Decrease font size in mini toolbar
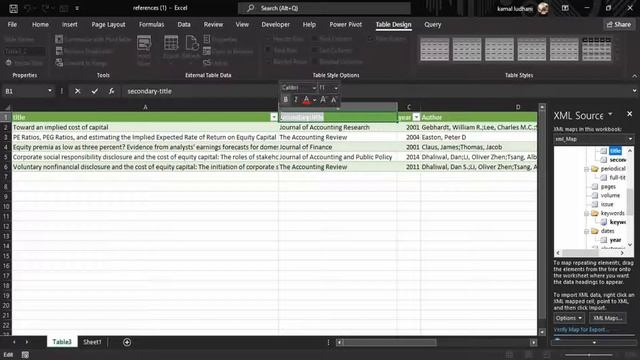The width and height of the screenshot is (640, 360). 334,99
